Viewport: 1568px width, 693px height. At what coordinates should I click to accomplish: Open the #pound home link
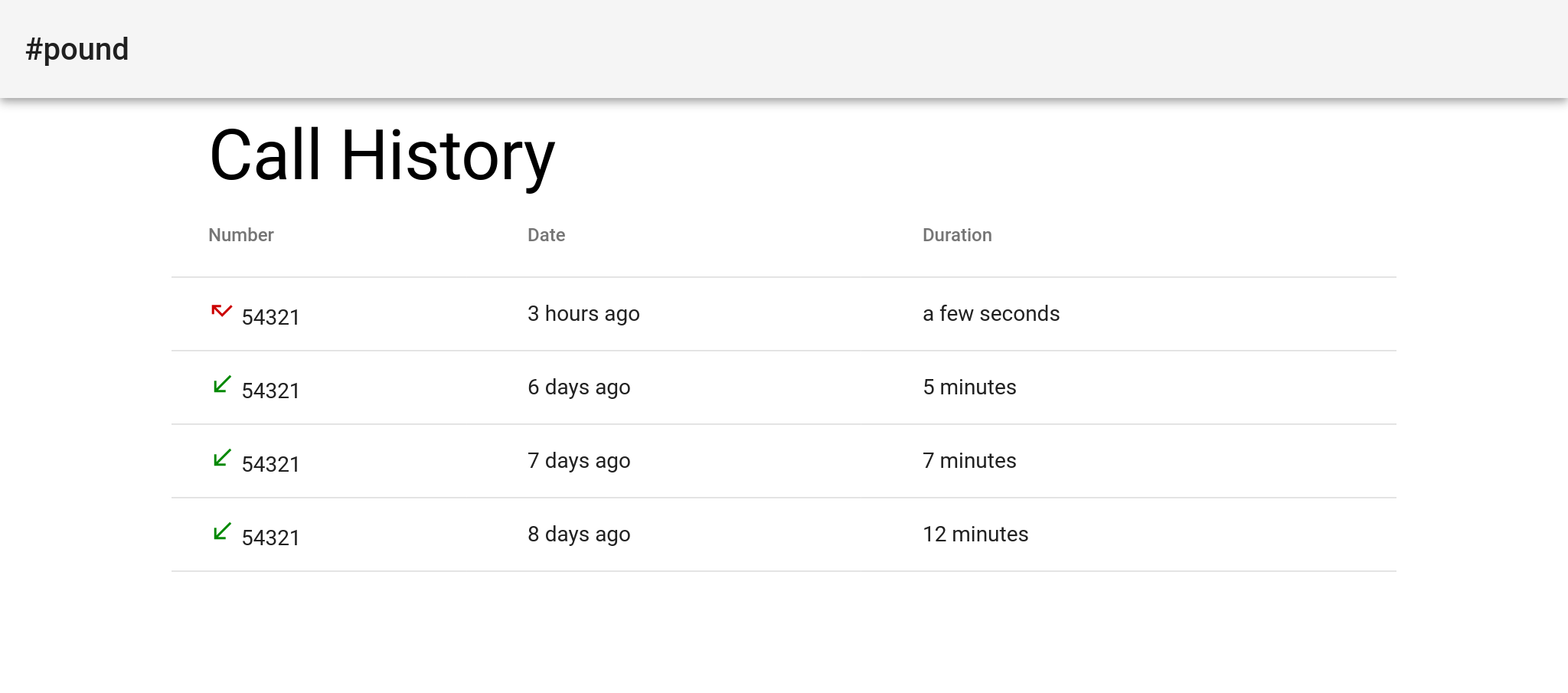click(77, 50)
